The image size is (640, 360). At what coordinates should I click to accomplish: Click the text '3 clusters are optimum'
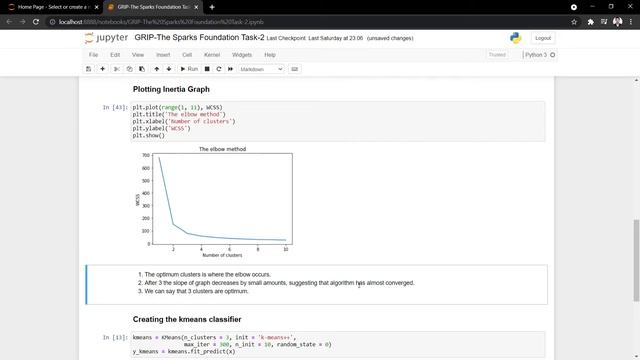point(218,291)
